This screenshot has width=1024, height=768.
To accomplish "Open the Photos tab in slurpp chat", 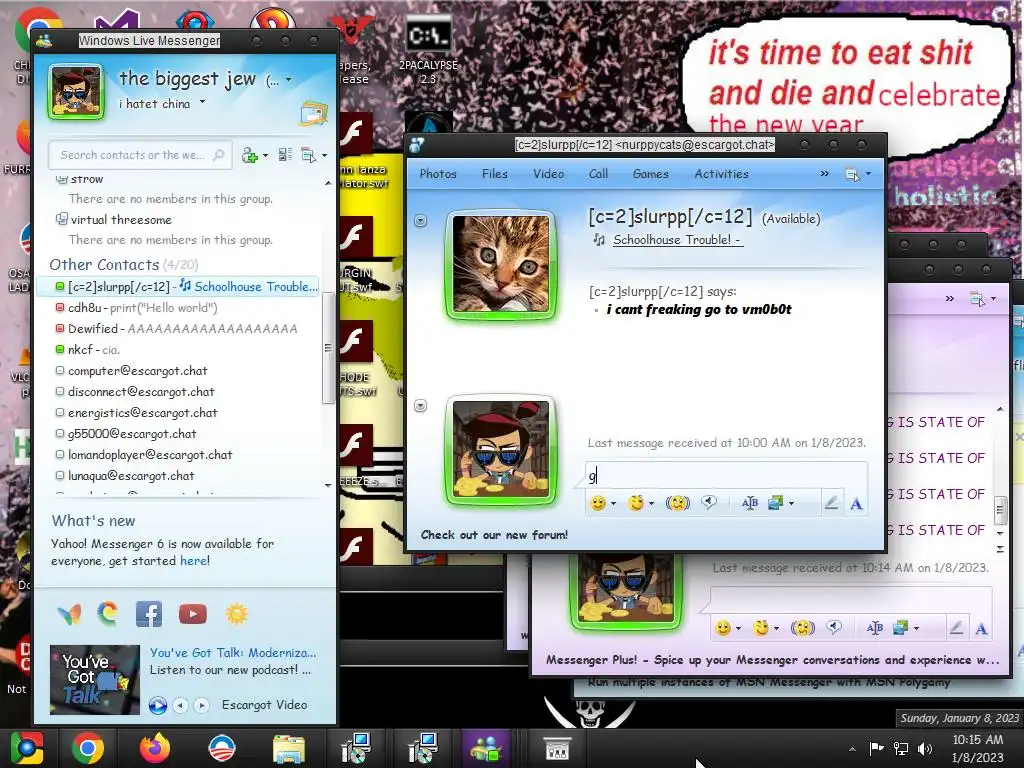I will (x=438, y=174).
